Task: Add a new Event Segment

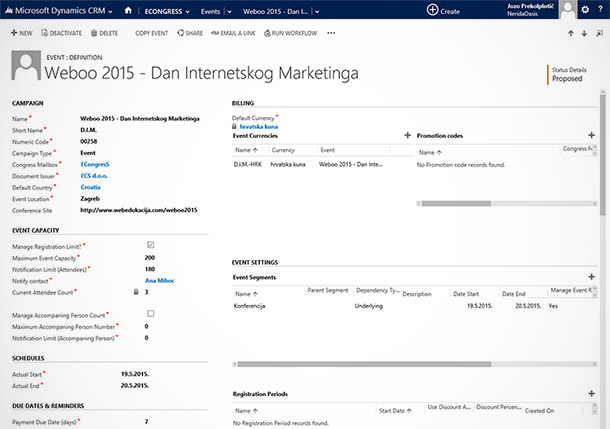Action: 591,277
